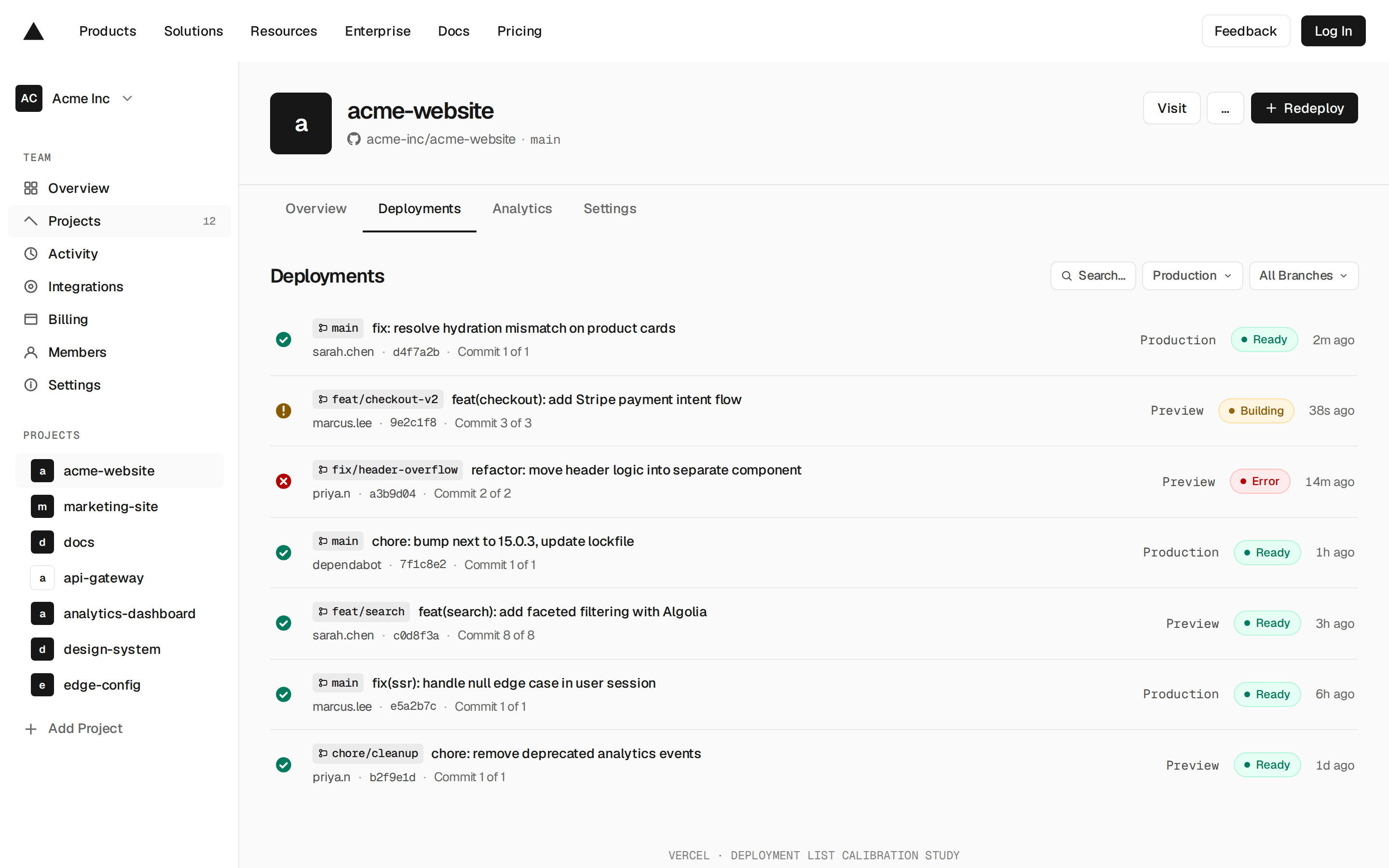
Task: Open the more options ellipsis button
Action: 1225,108
